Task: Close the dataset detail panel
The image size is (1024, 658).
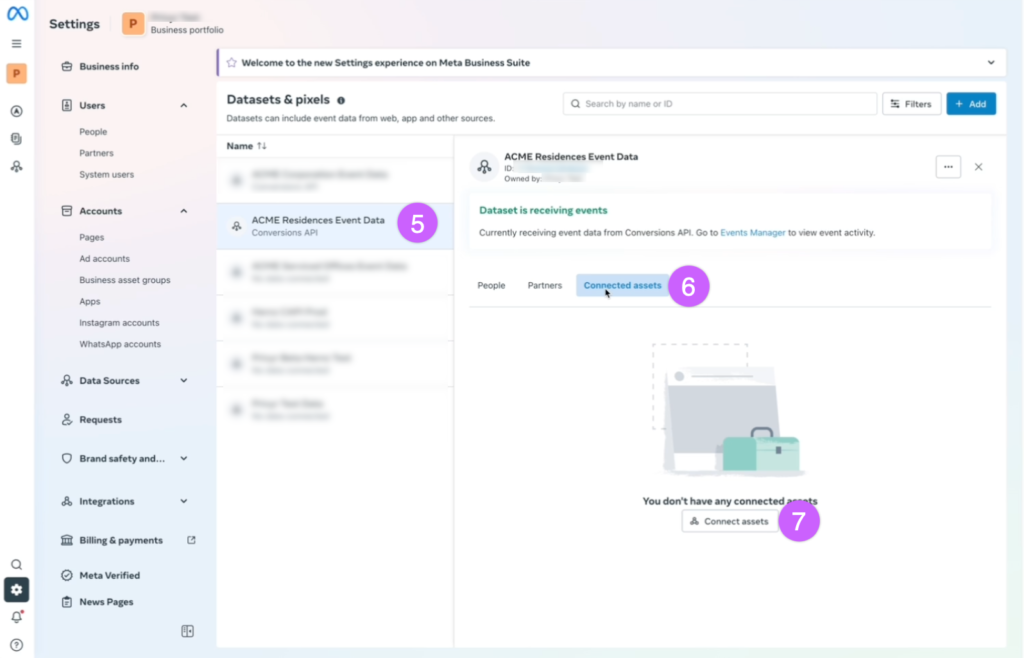Action: coord(978,167)
